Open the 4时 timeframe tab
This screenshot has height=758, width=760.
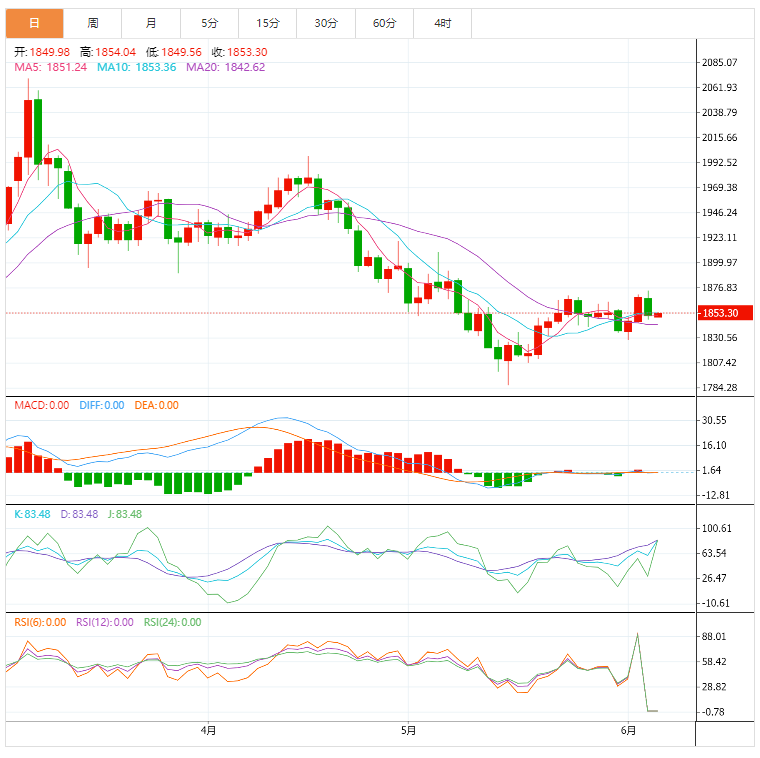(443, 23)
